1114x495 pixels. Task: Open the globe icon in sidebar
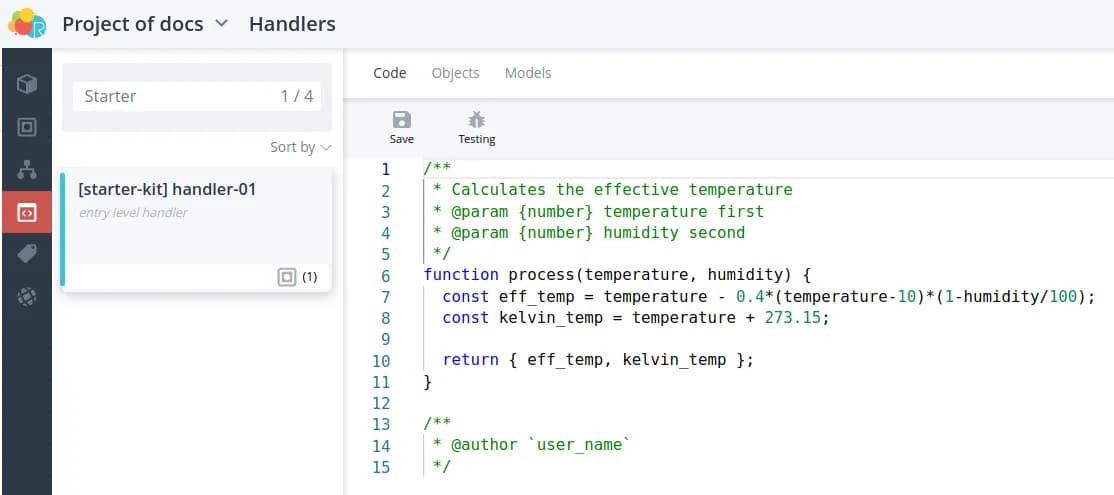(x=27, y=297)
